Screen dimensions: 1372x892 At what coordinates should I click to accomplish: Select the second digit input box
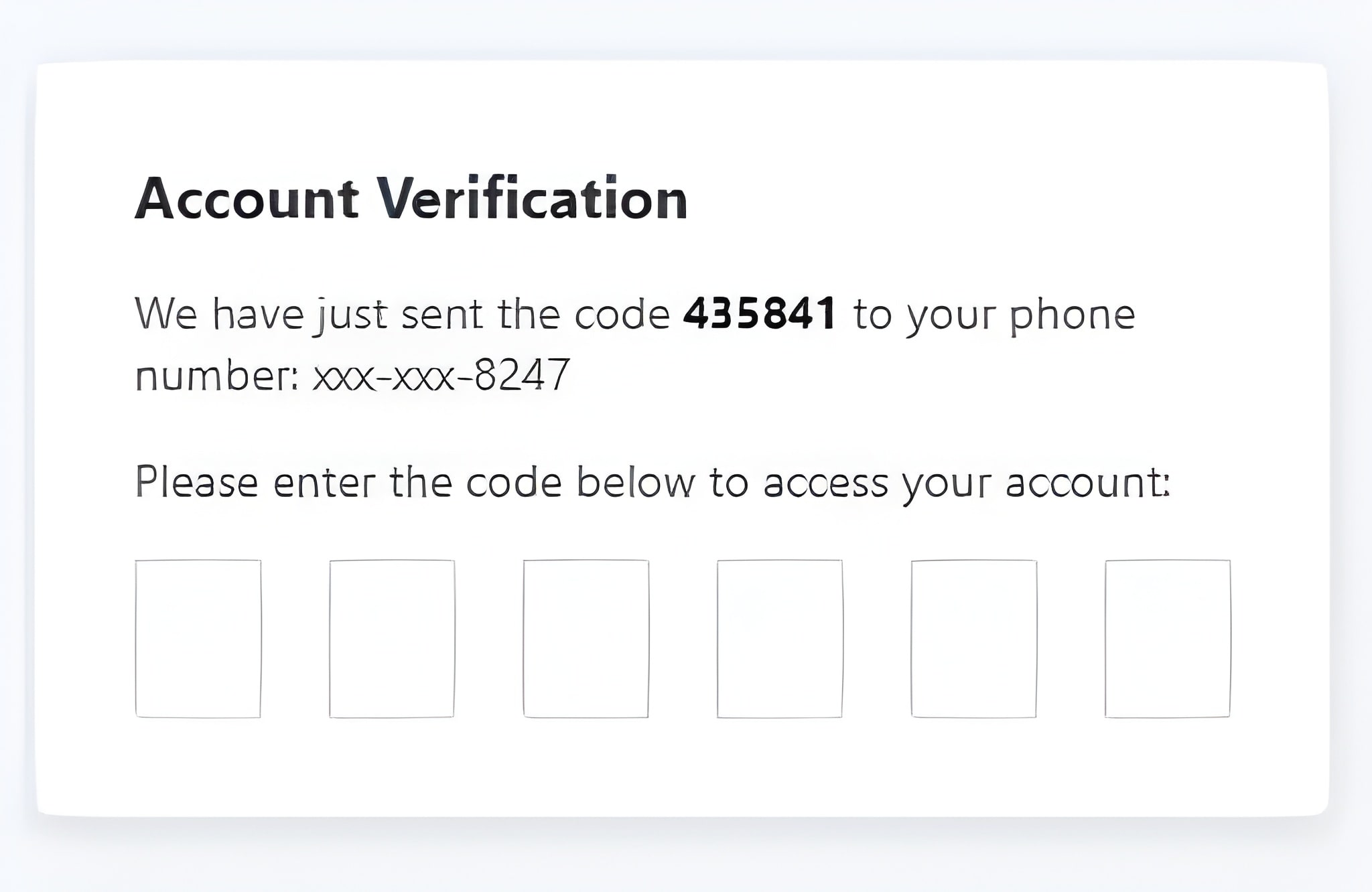pyautogui.click(x=392, y=639)
